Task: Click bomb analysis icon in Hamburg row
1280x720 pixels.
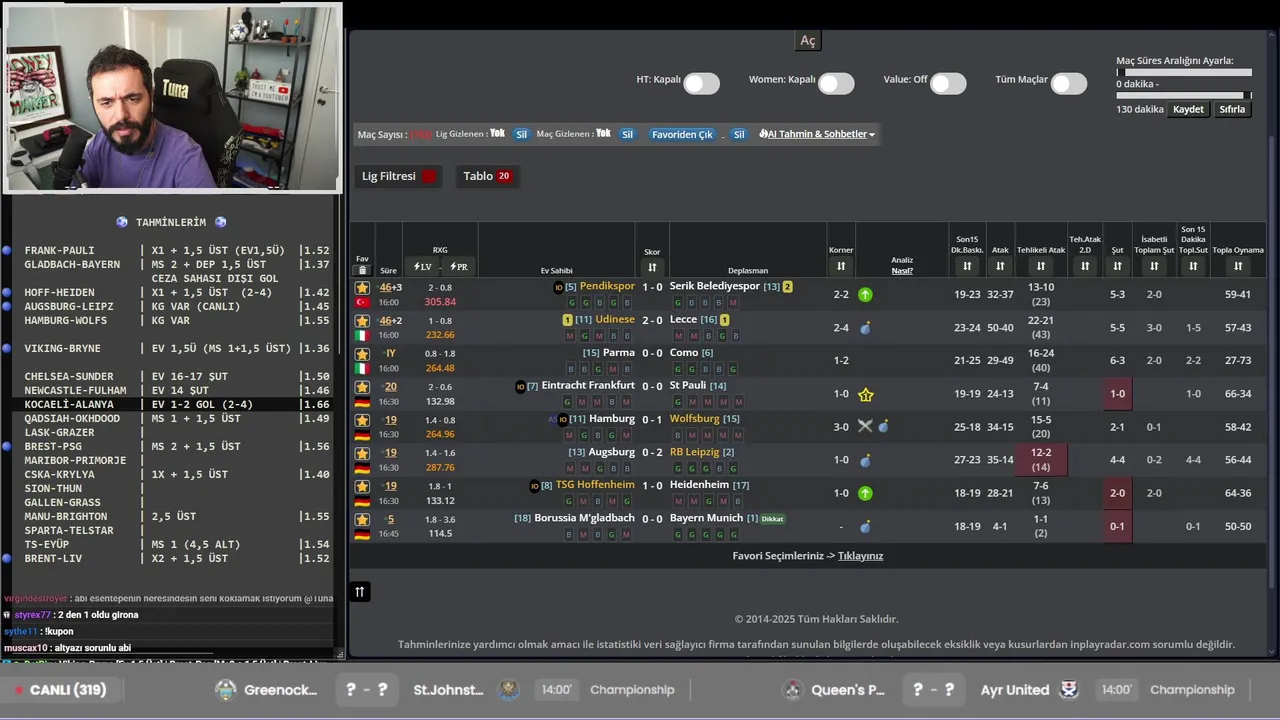Action: (x=883, y=426)
